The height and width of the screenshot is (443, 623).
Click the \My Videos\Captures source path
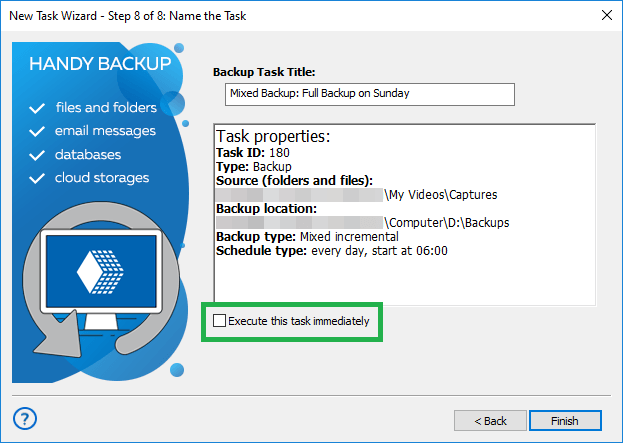pyautogui.click(x=441, y=195)
